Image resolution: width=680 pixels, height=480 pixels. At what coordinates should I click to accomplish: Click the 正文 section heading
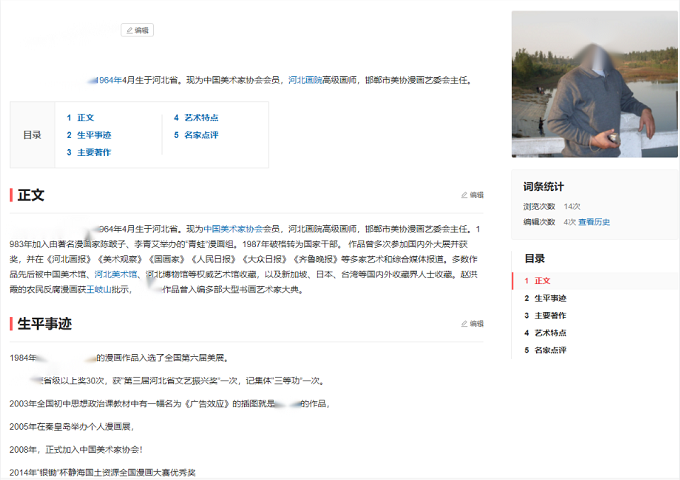point(31,195)
